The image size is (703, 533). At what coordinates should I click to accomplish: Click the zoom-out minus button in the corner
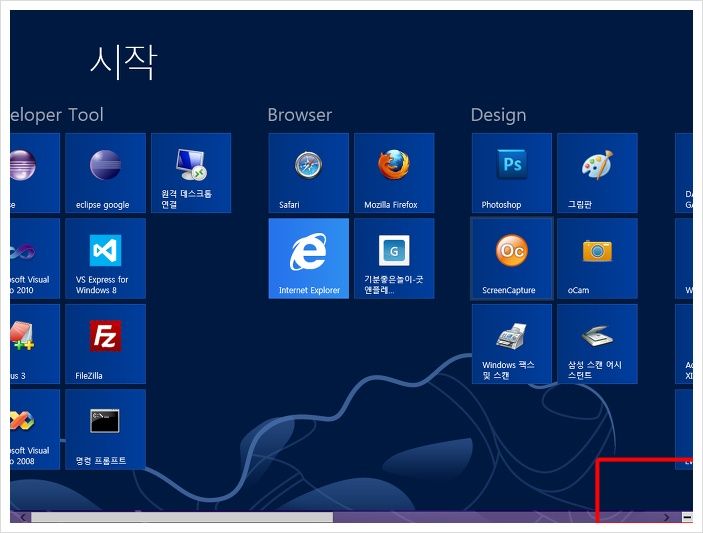pyautogui.click(x=687, y=517)
